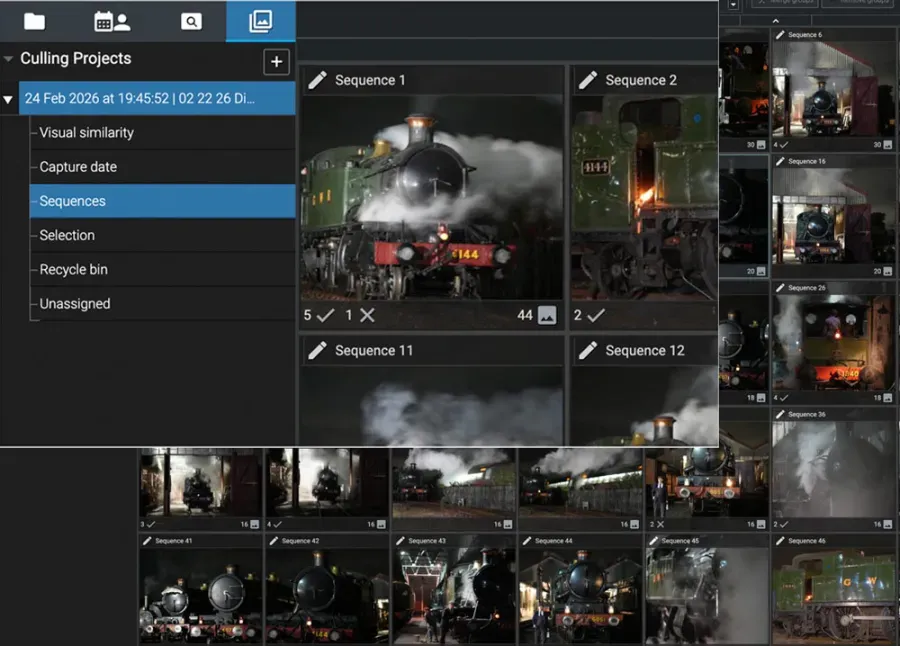Click the Merge groups button
The image size is (900, 646).
pos(780,3)
